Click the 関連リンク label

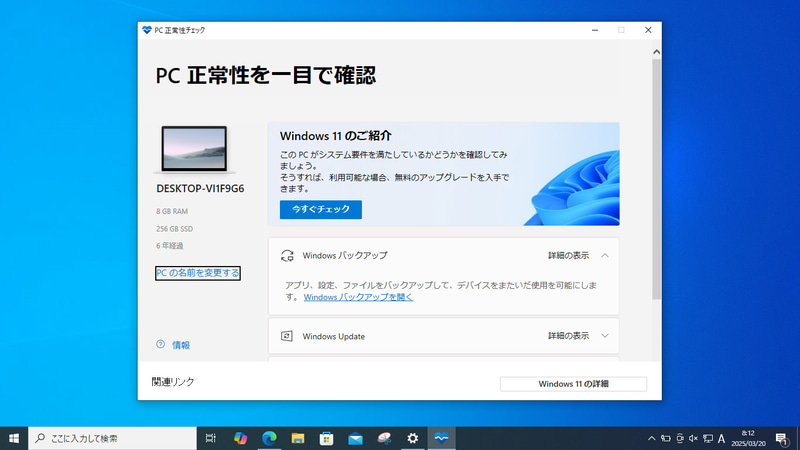pyautogui.click(x=173, y=382)
